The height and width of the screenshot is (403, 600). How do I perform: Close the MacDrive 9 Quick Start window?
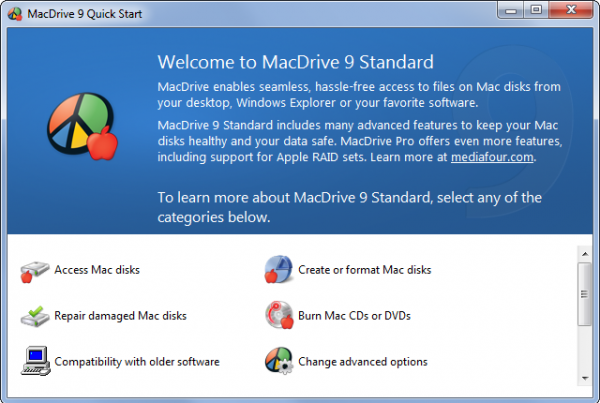coord(571,10)
